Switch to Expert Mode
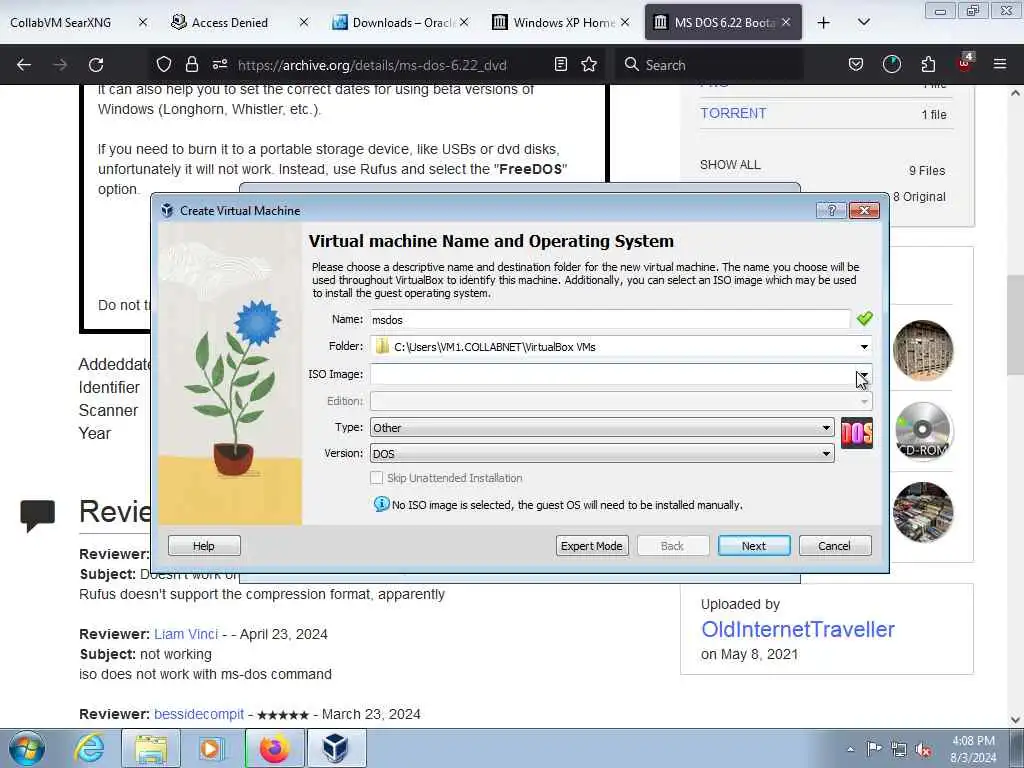 coord(592,546)
